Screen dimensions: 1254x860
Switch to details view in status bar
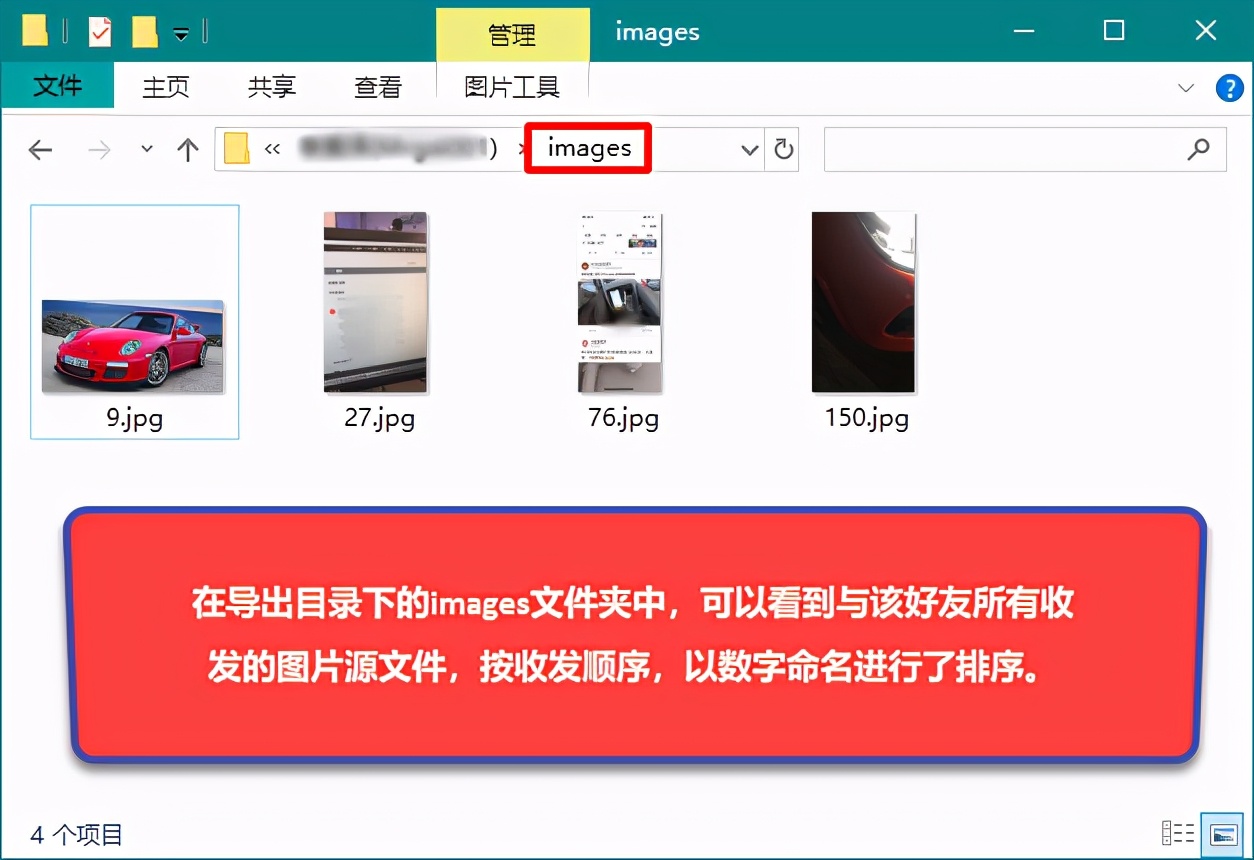pyautogui.click(x=1178, y=832)
